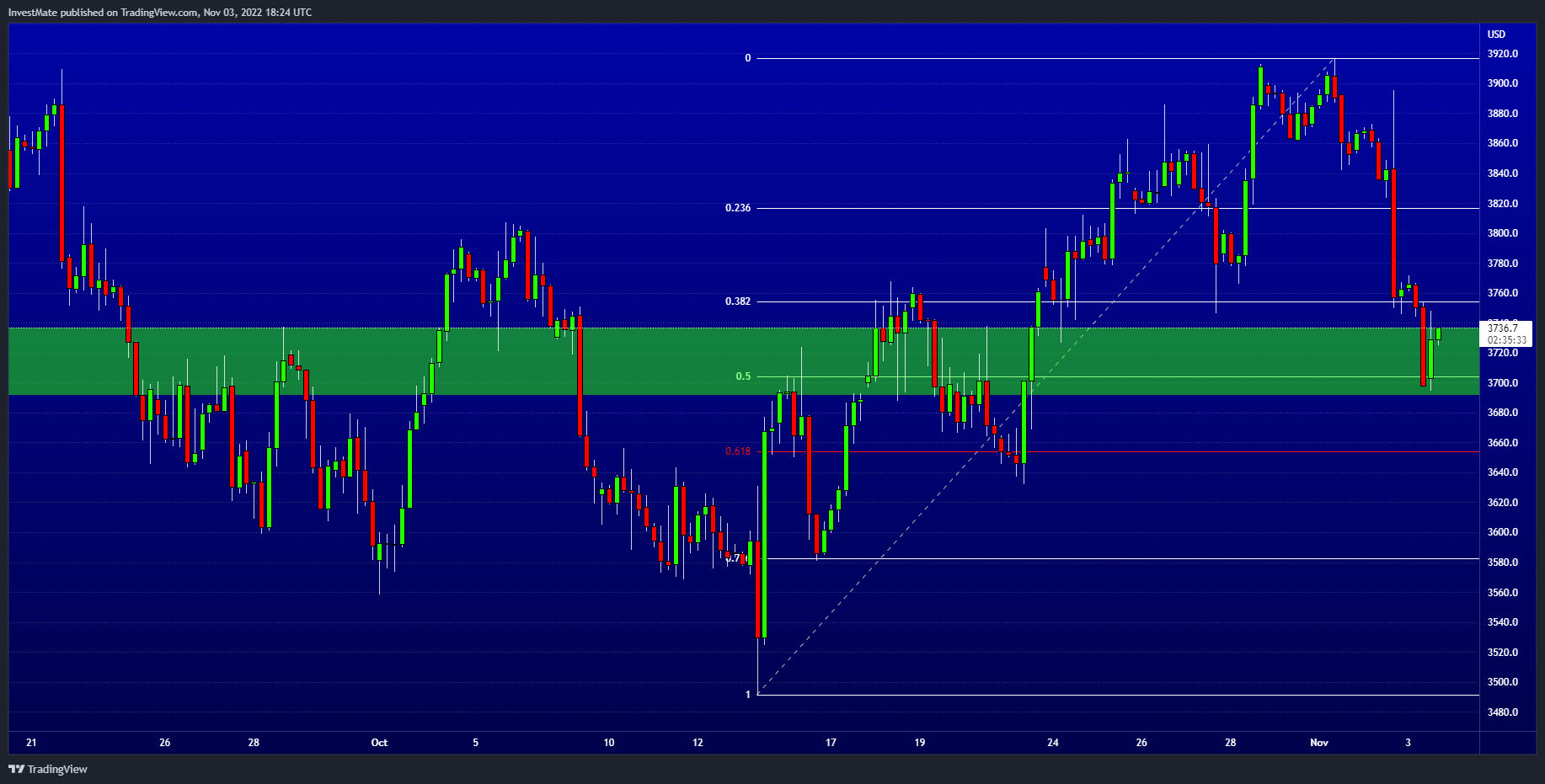
Task: Click the 3920.0 price axis label
Action: 1503,54
